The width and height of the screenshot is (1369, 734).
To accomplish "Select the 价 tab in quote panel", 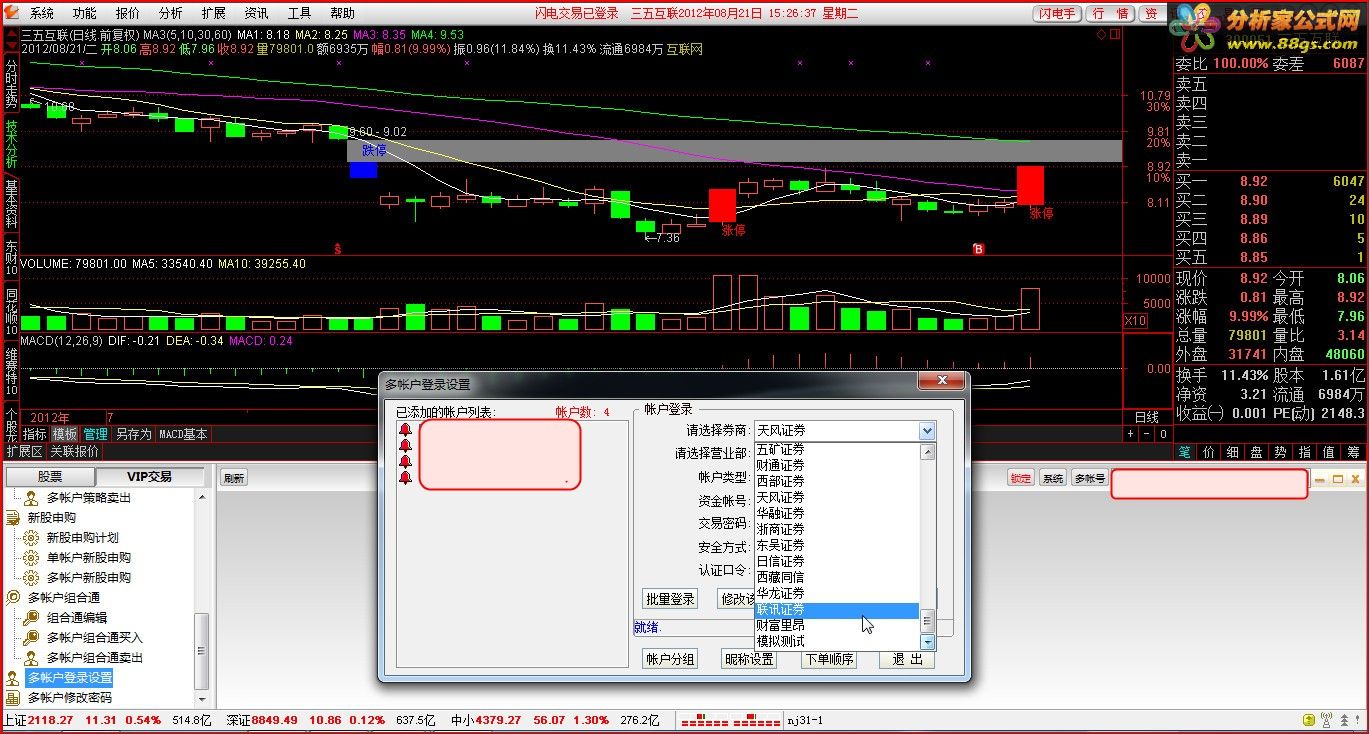I will pyautogui.click(x=1209, y=452).
